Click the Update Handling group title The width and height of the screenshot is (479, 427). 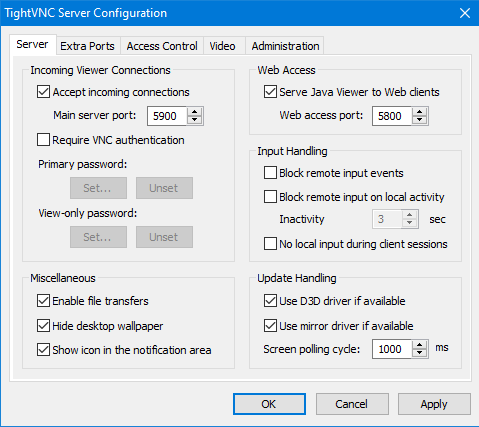(297, 278)
